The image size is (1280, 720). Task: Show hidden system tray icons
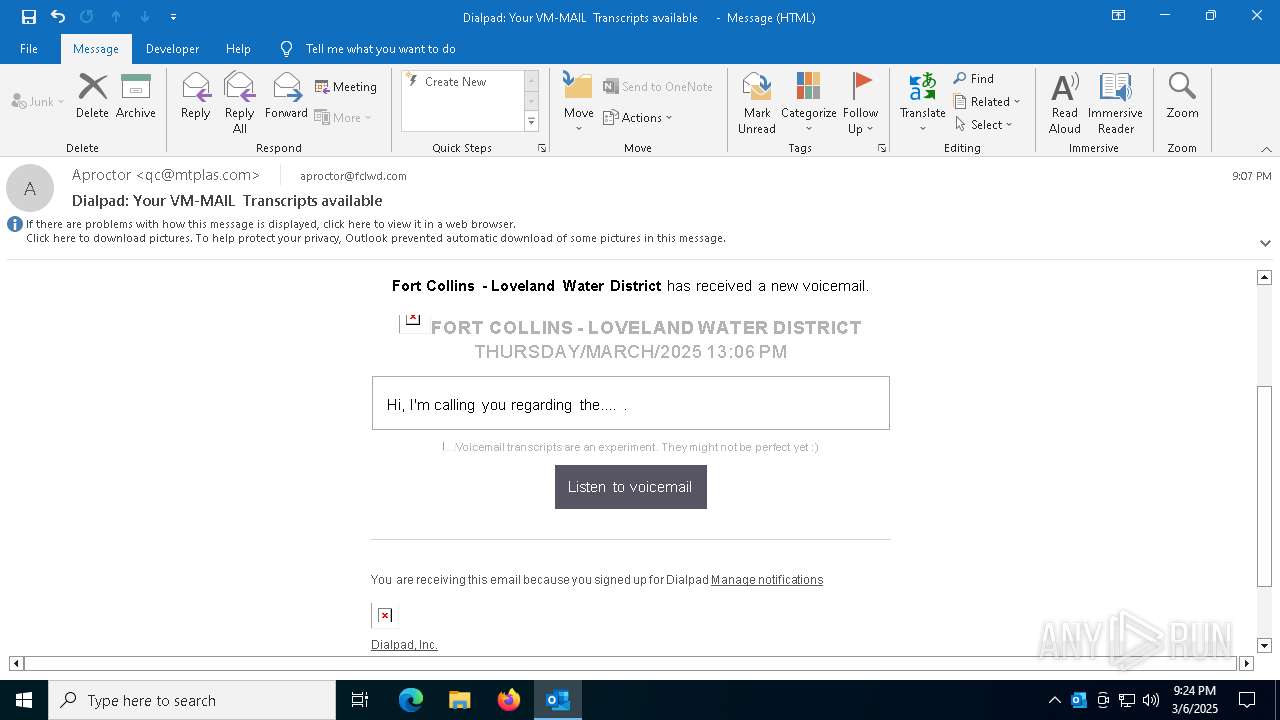tap(1054, 700)
